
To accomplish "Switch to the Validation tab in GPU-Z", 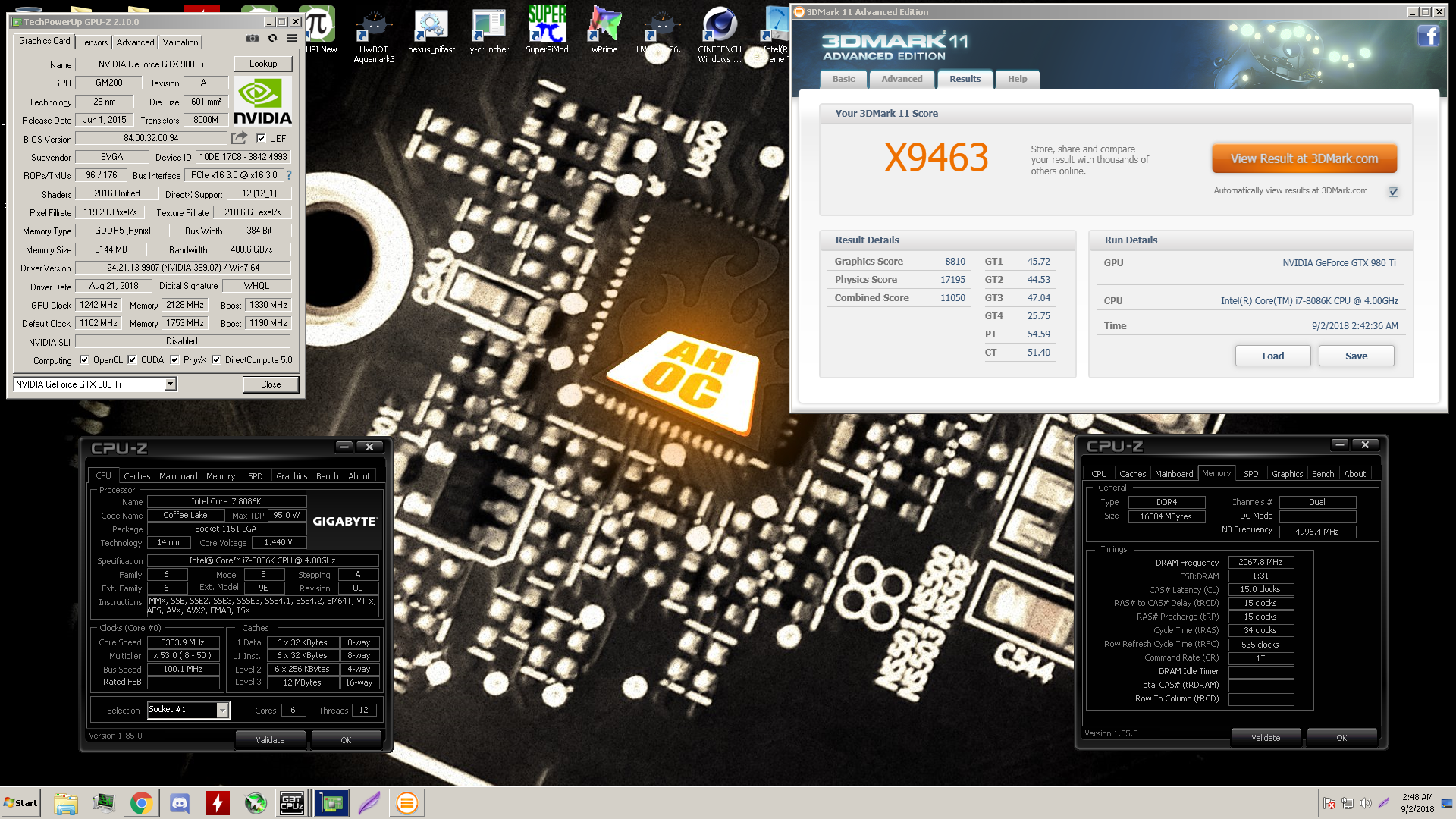I will coord(180,42).
